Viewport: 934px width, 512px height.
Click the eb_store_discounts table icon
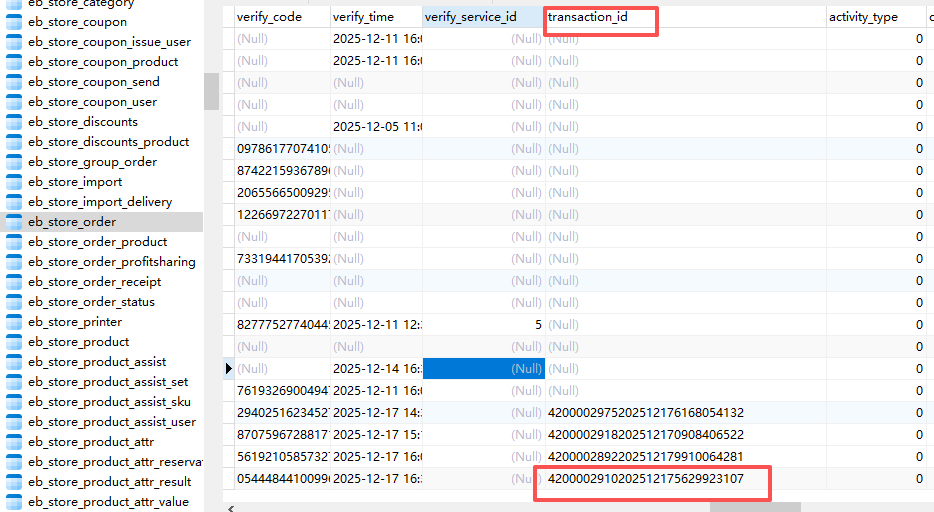14,122
